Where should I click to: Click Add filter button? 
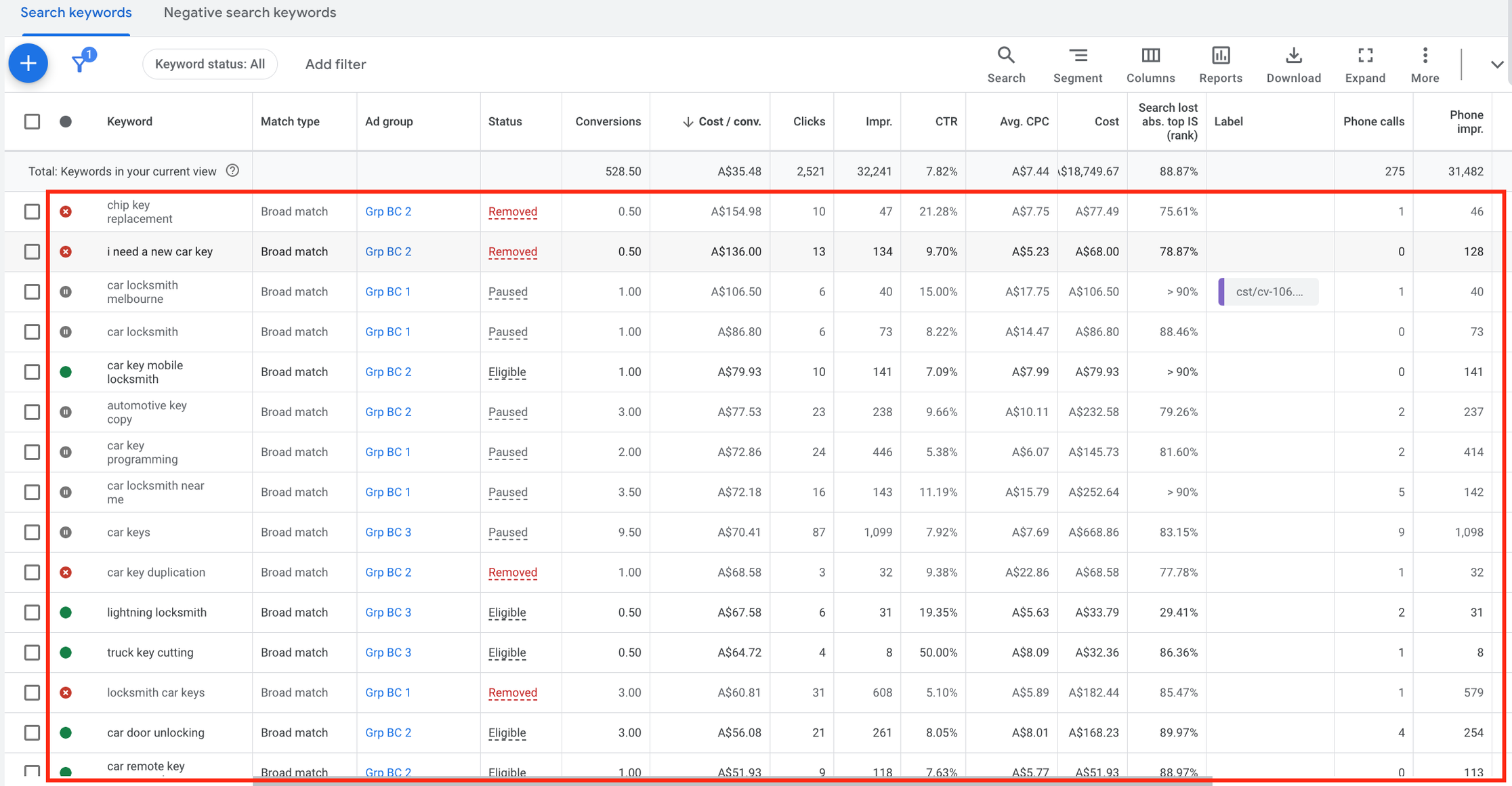(335, 64)
